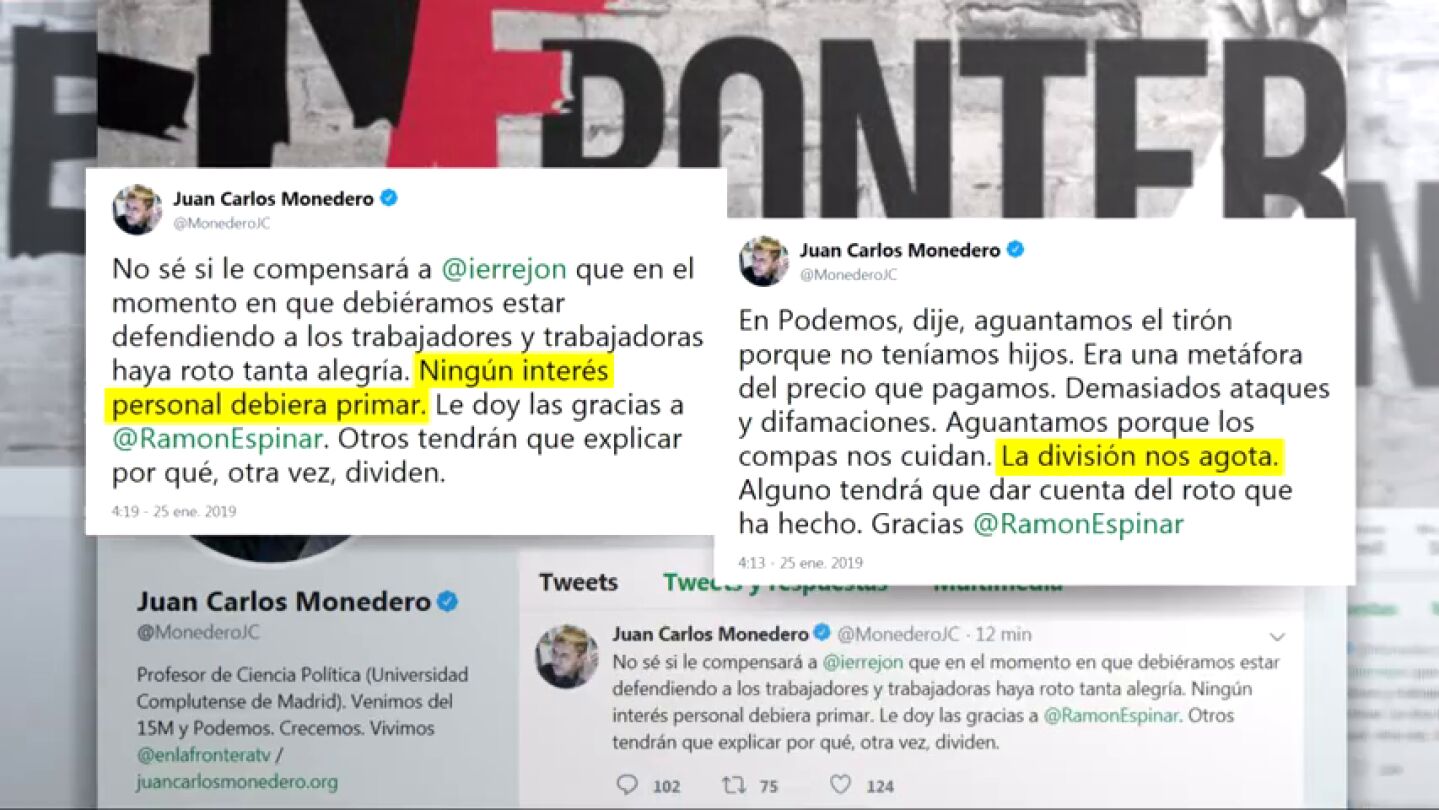The height and width of the screenshot is (810, 1439).
Task: Switch to the Tweets tab
Action: pos(578,582)
